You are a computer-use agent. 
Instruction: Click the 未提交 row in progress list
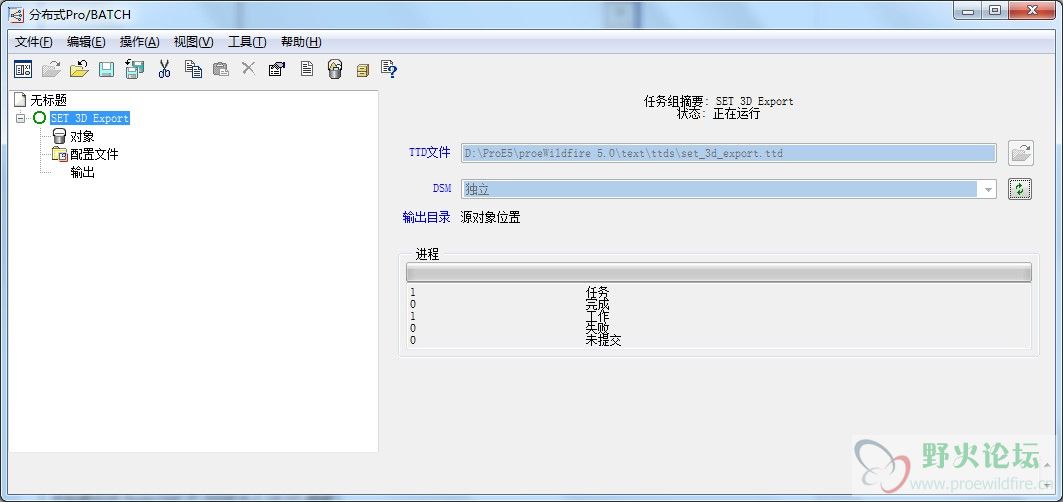click(x=719, y=341)
